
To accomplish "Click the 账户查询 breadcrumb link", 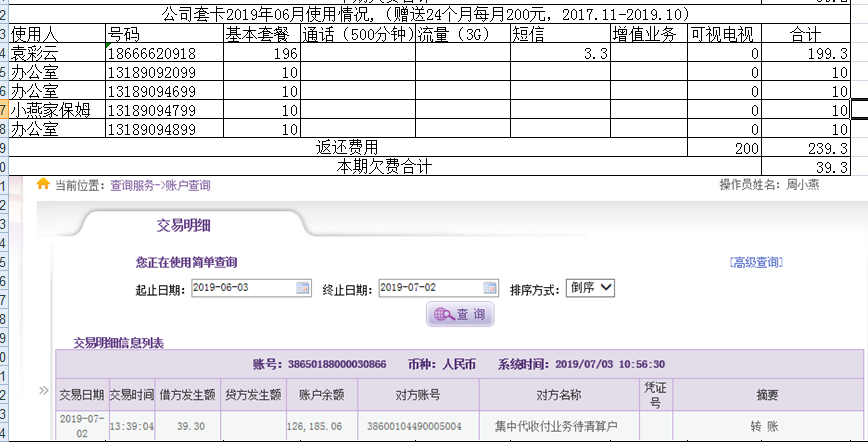I will coord(187,186).
